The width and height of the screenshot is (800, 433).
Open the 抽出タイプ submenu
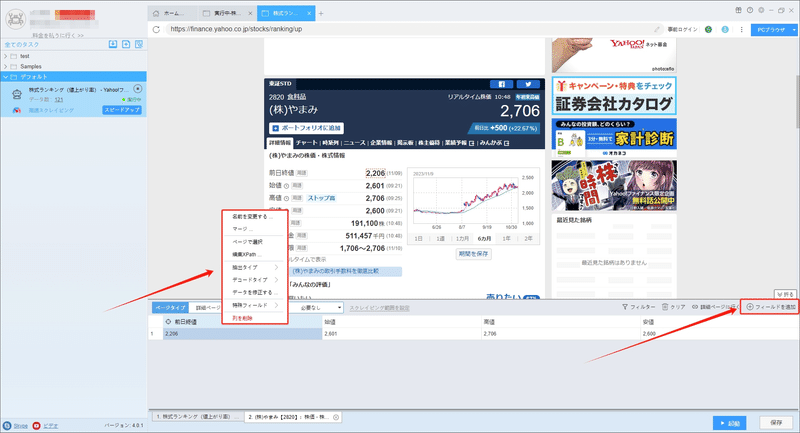255,267
